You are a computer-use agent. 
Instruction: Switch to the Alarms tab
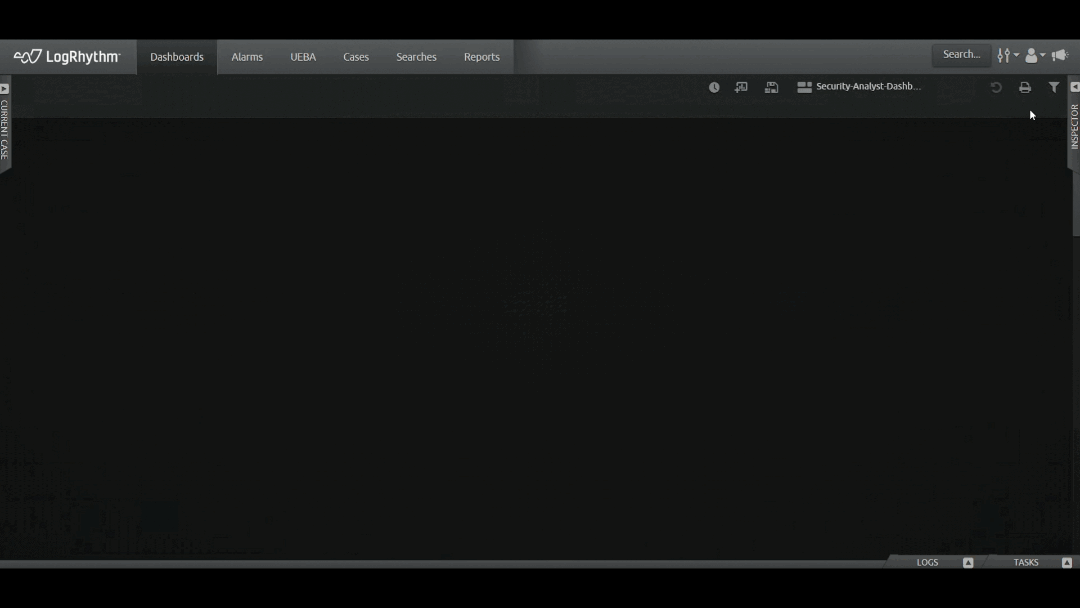(x=247, y=57)
